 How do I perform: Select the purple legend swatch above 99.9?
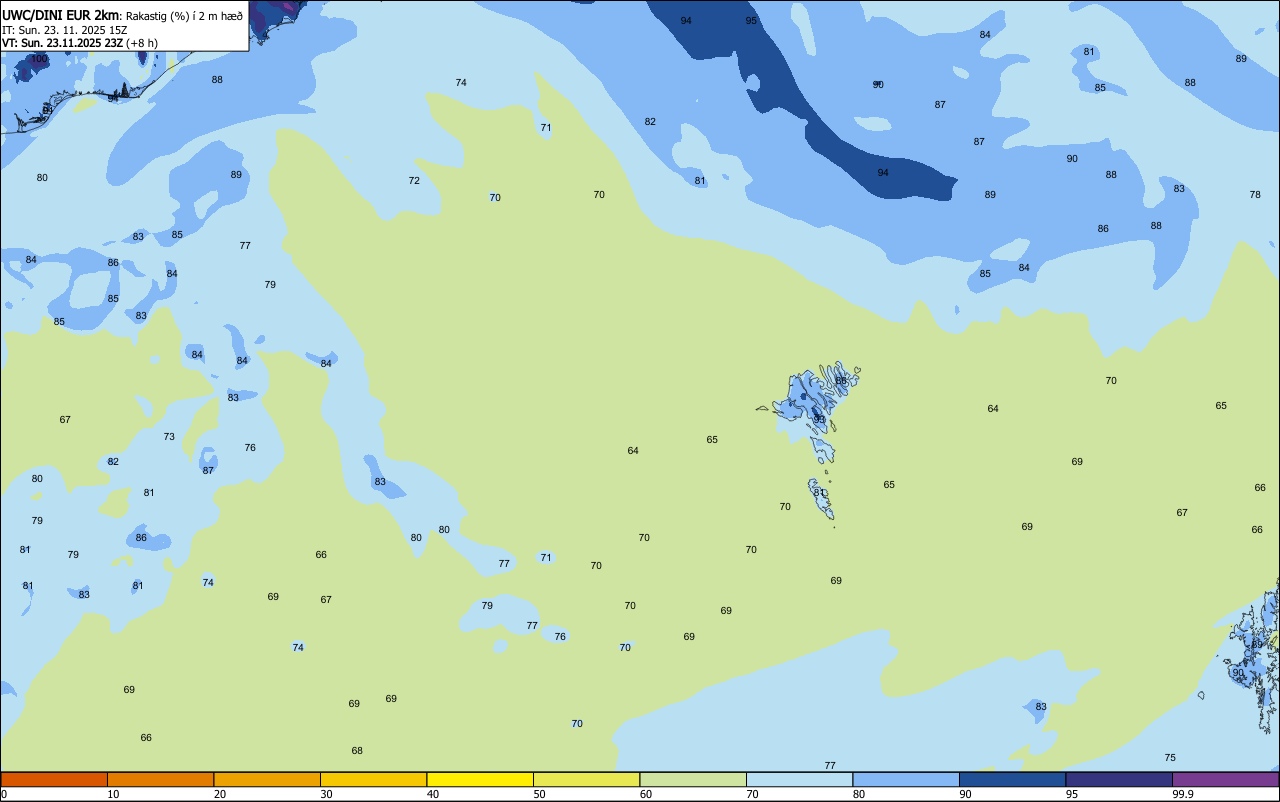coord(1225,779)
